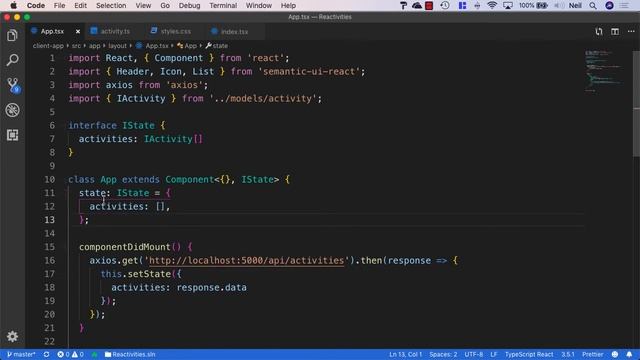Screen dimensions: 640x360
Task: Click line number 15 in gutter
Action: [x=49, y=247]
